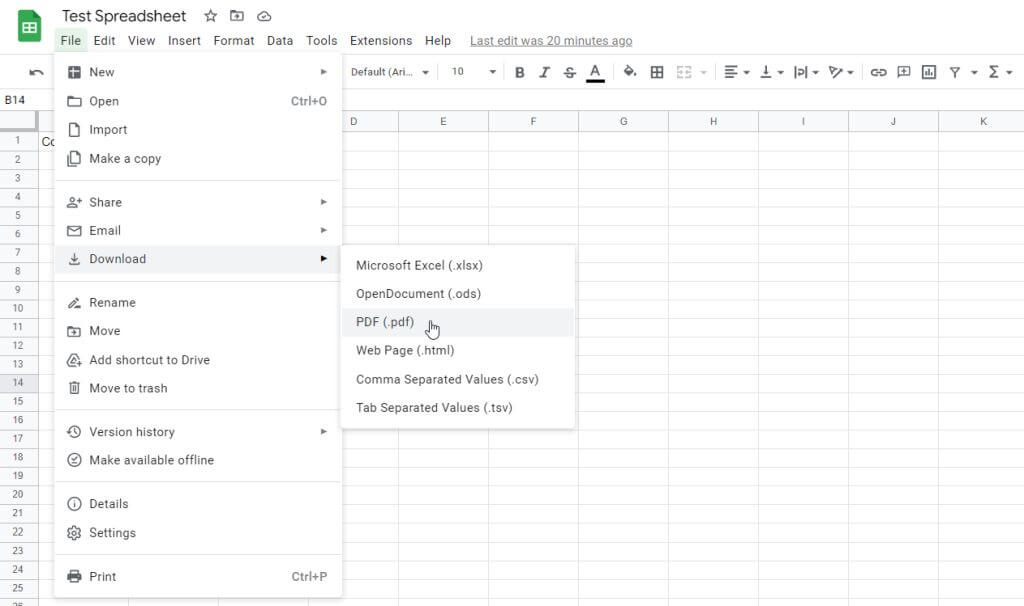This screenshot has height=606, width=1024.
Task: Download as Comma Separated Values (.csv)
Action: (458, 379)
